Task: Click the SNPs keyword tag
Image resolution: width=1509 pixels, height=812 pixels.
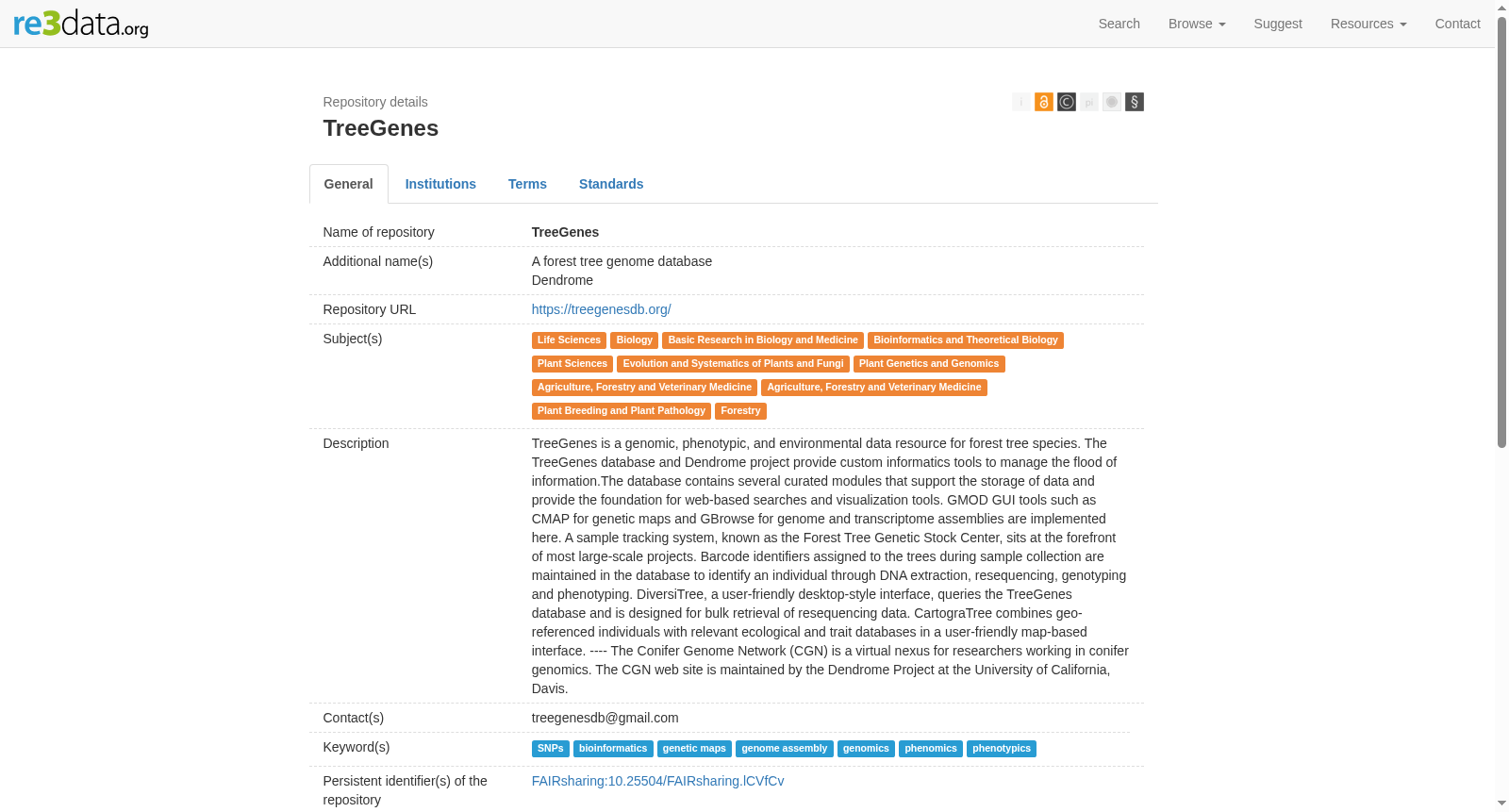Action: coord(551,749)
